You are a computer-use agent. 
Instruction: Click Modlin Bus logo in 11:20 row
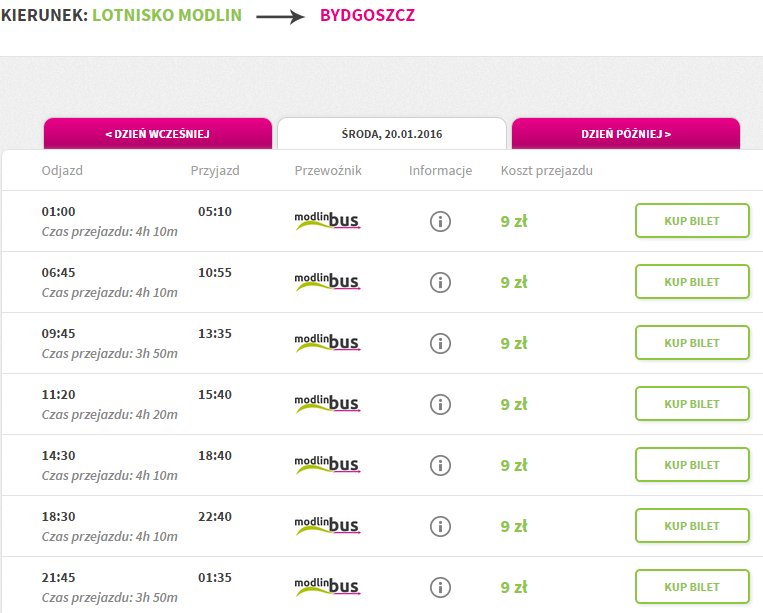tap(327, 404)
